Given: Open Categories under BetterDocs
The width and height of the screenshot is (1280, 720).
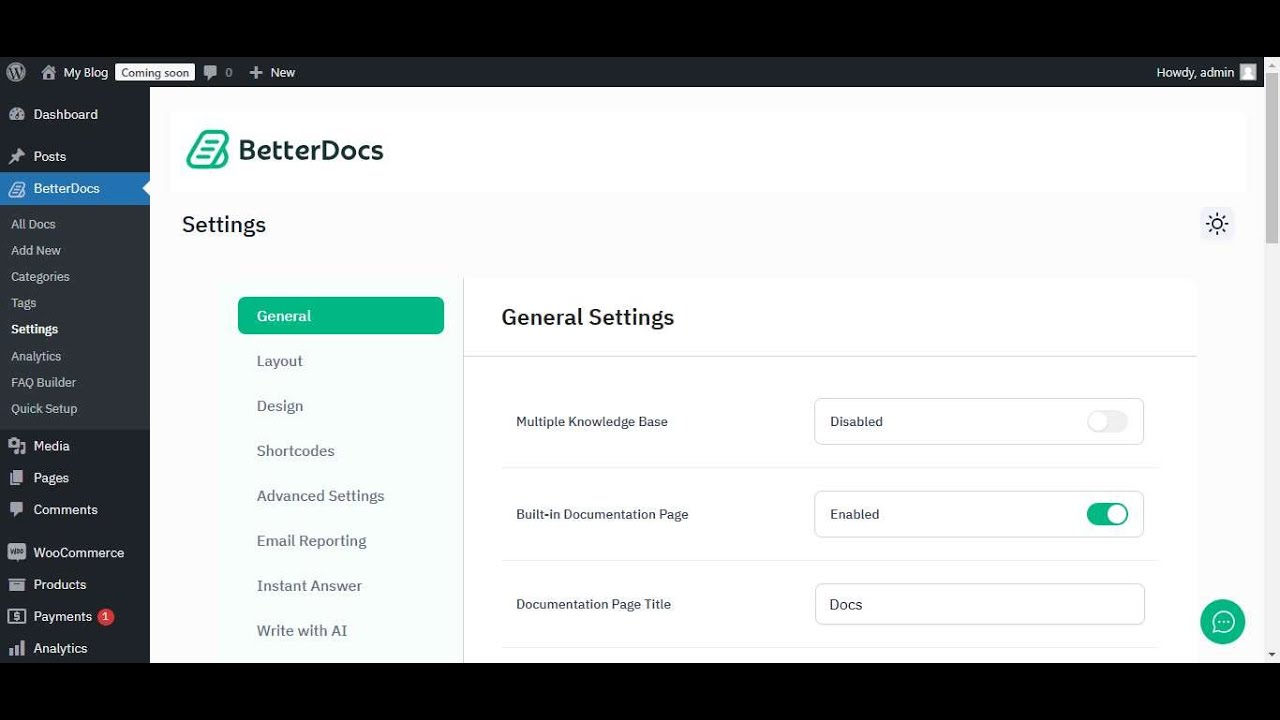Looking at the screenshot, I should [41, 277].
